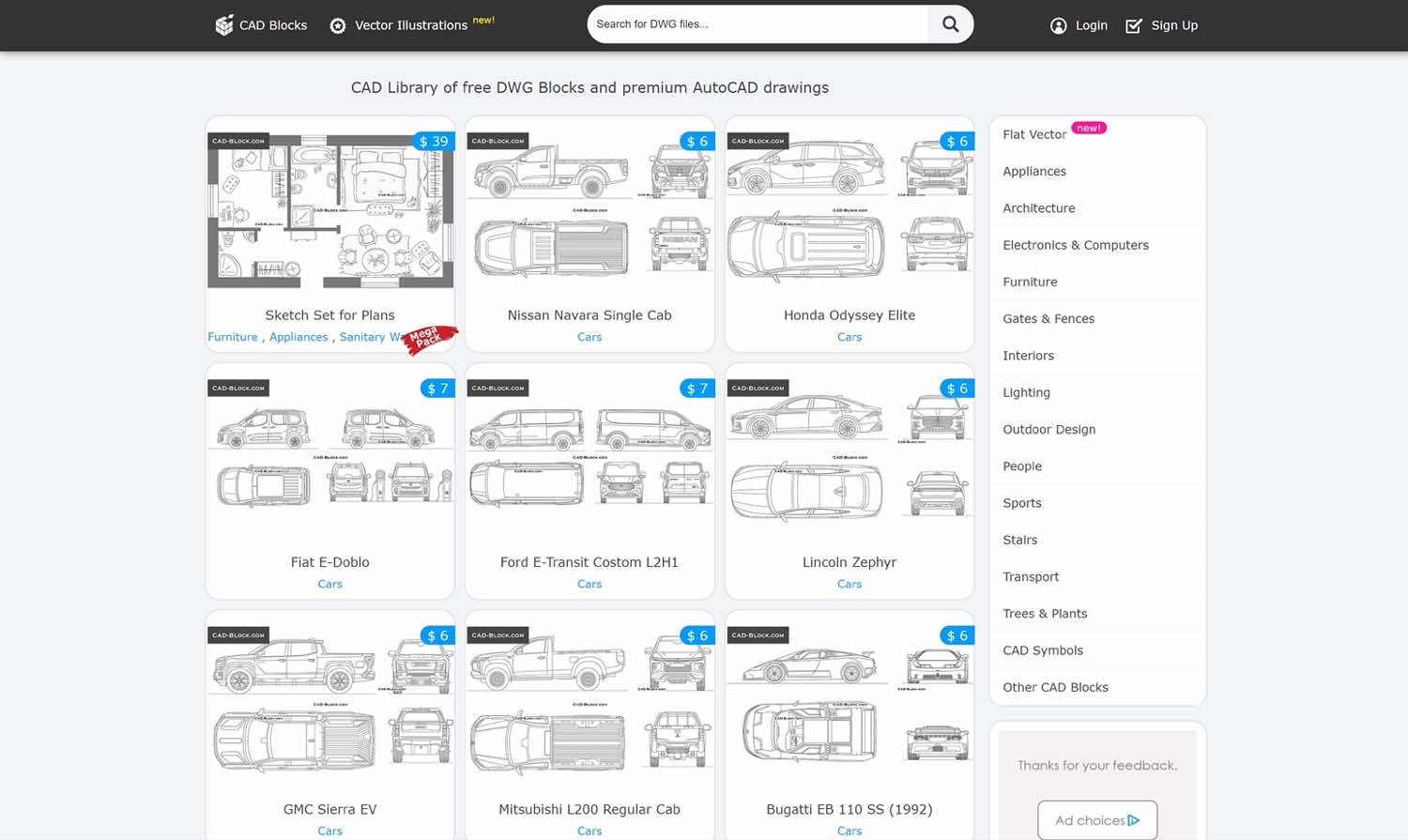This screenshot has width=1408, height=840.
Task: Select Furniture category in sidebar
Action: (1030, 282)
